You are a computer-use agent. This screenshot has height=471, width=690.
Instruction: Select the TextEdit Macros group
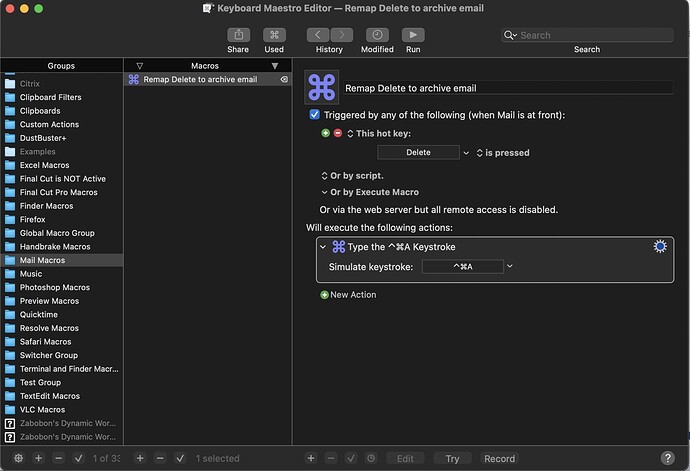point(62,396)
